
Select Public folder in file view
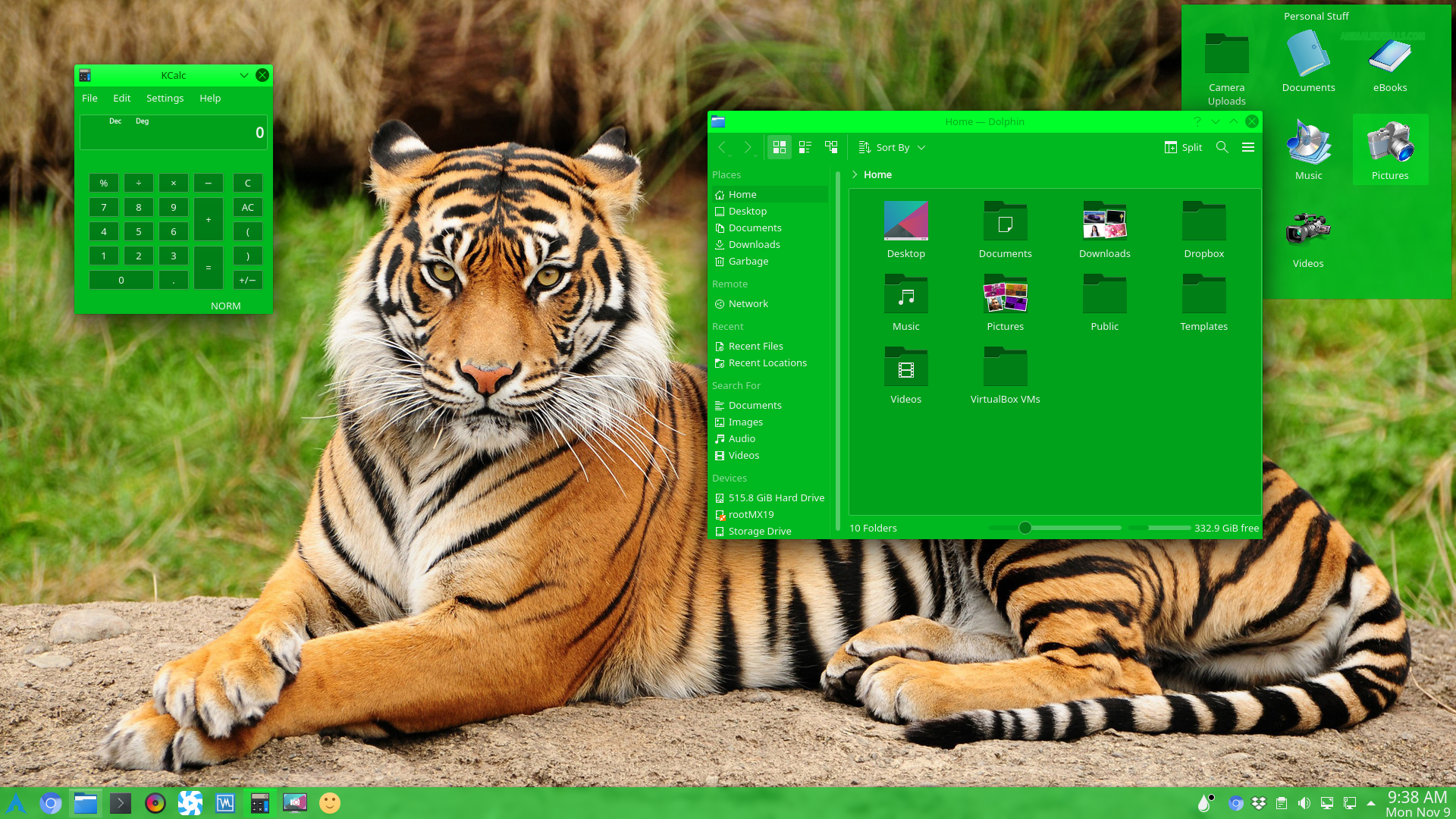(x=1104, y=303)
